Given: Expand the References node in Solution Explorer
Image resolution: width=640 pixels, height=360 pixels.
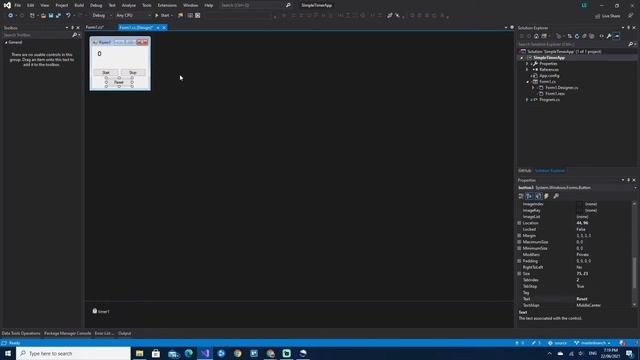Looking at the screenshot, I should [x=527, y=70].
